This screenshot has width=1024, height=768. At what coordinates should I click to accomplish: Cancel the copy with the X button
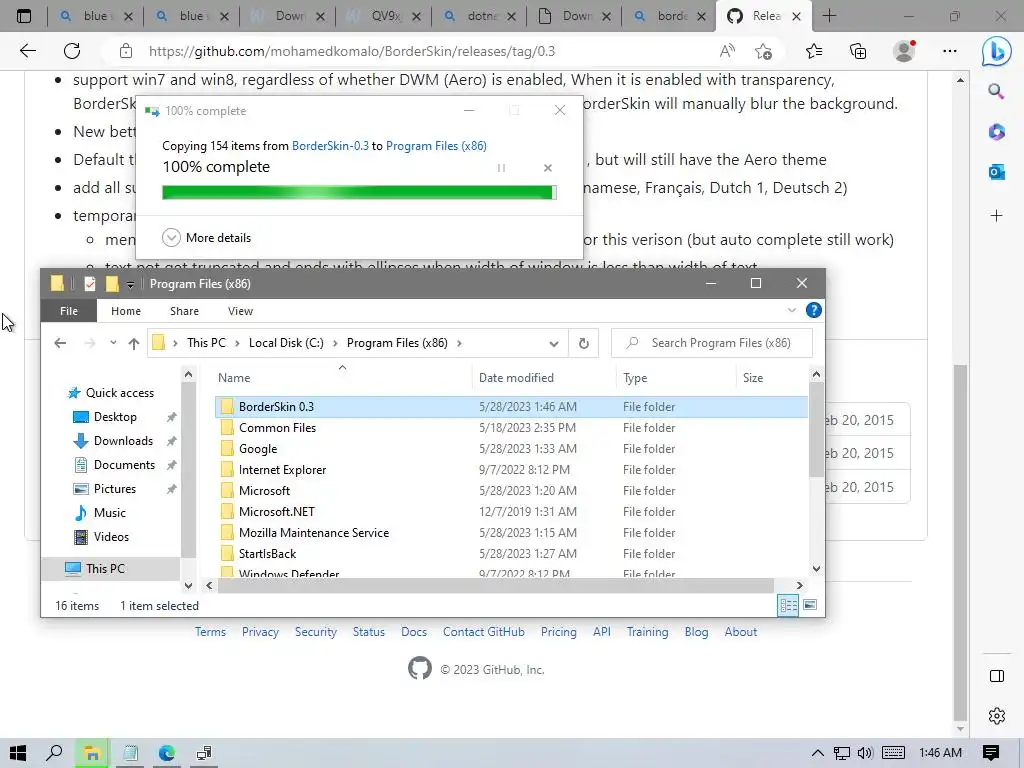click(x=548, y=168)
